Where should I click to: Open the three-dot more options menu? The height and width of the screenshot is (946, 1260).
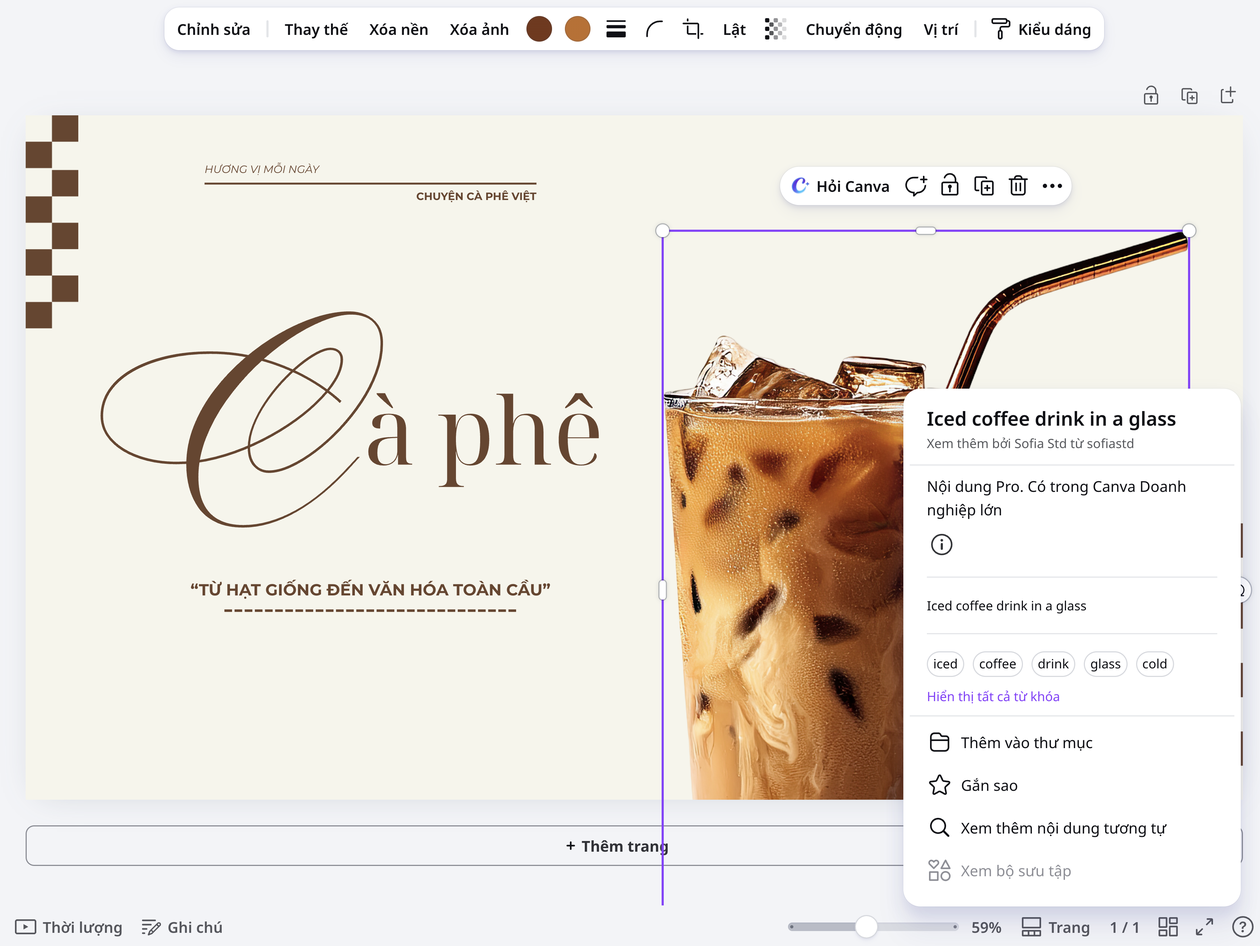tap(1052, 186)
